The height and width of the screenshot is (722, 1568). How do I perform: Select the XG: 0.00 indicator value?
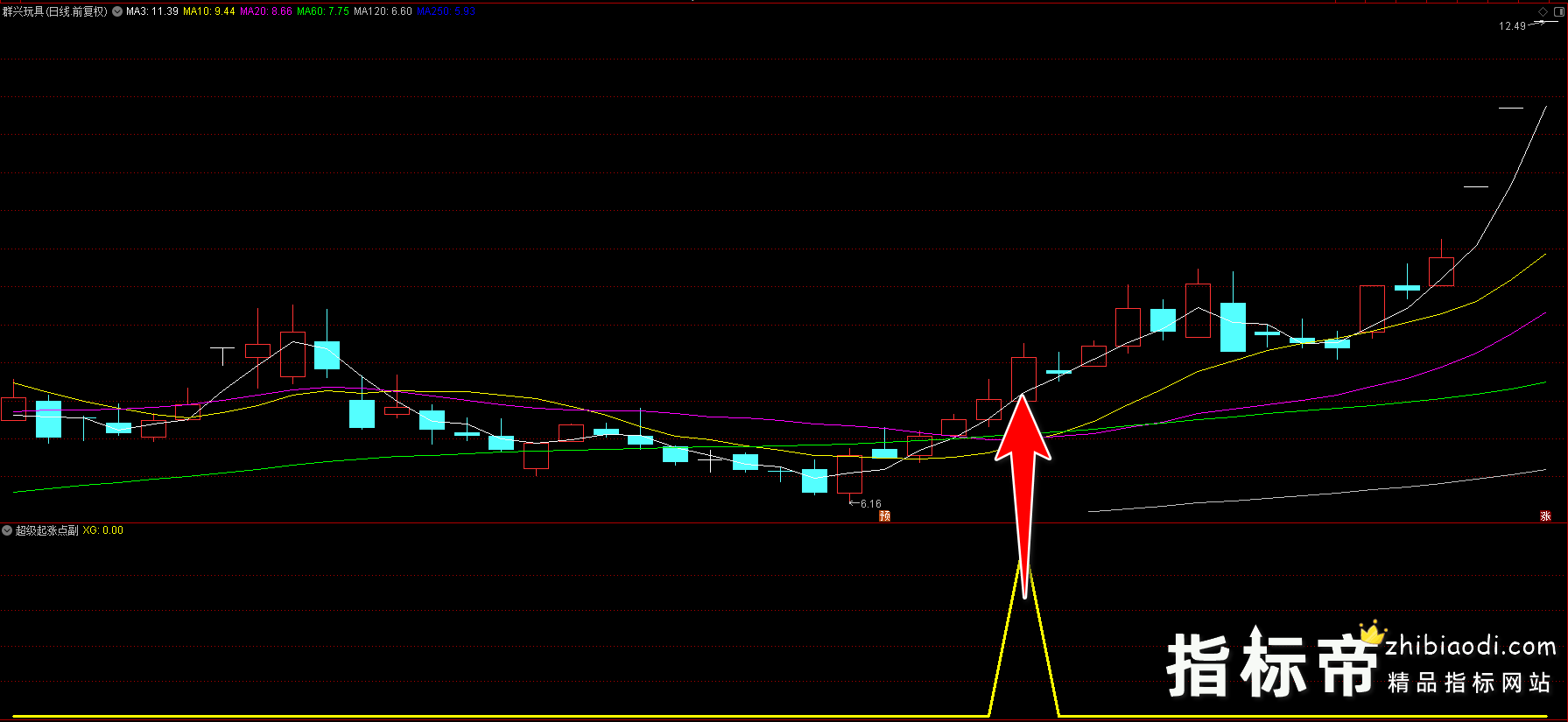[102, 530]
